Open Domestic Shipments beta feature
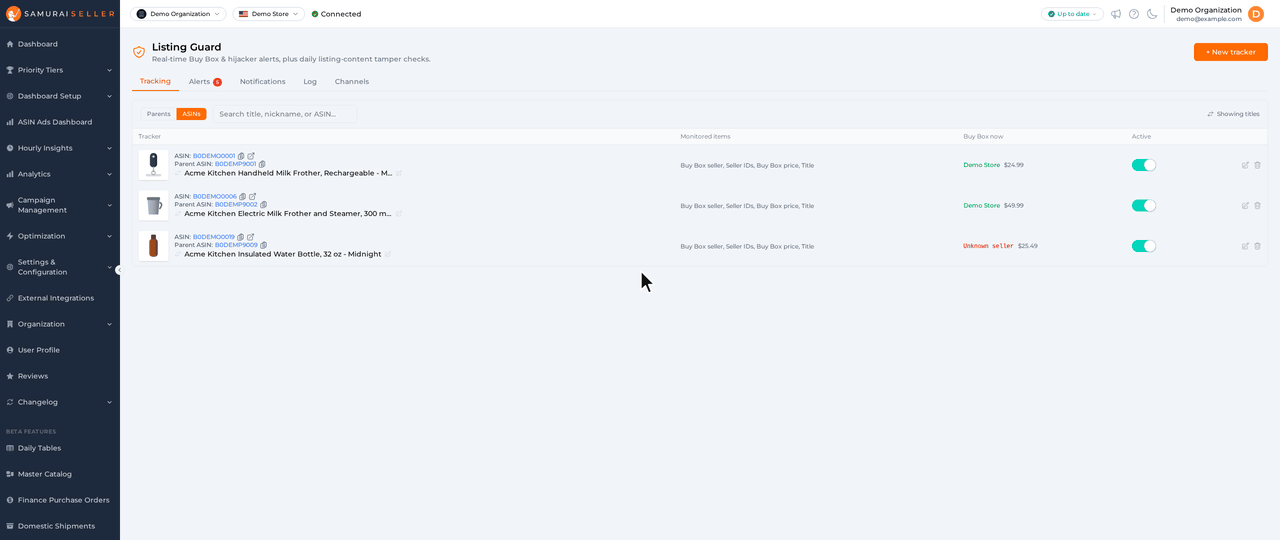The image size is (1280, 540). pyautogui.click(x=60, y=526)
